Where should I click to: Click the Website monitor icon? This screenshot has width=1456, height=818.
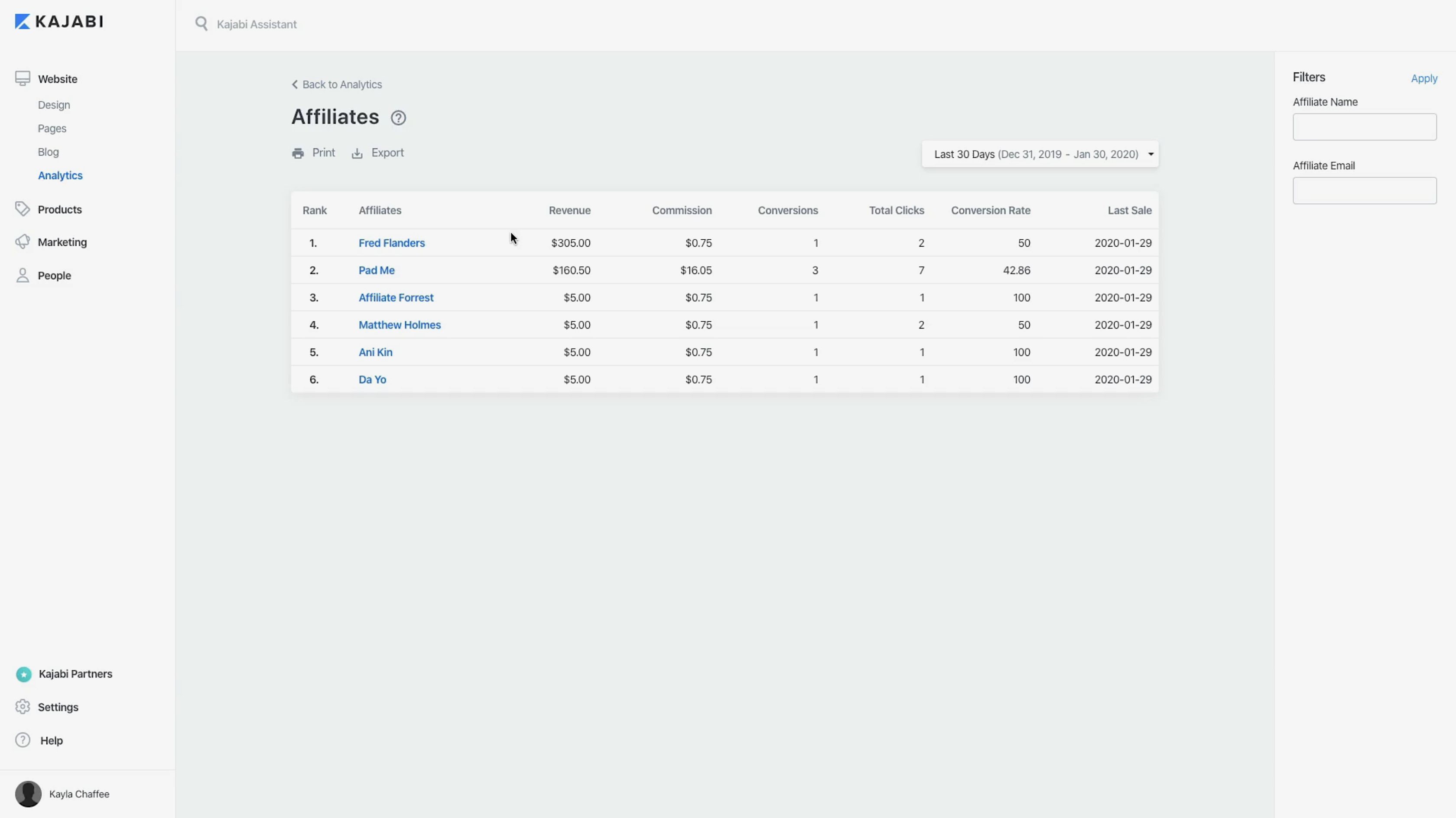(x=23, y=78)
